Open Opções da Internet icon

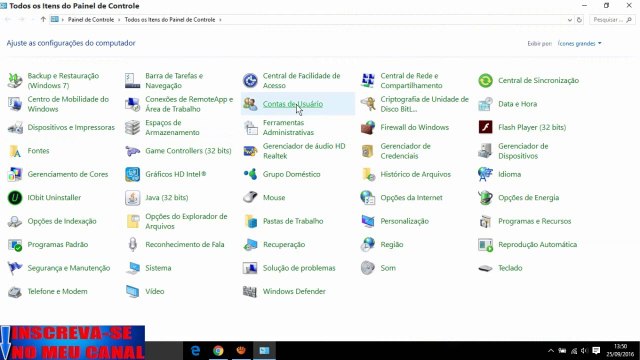(368, 198)
